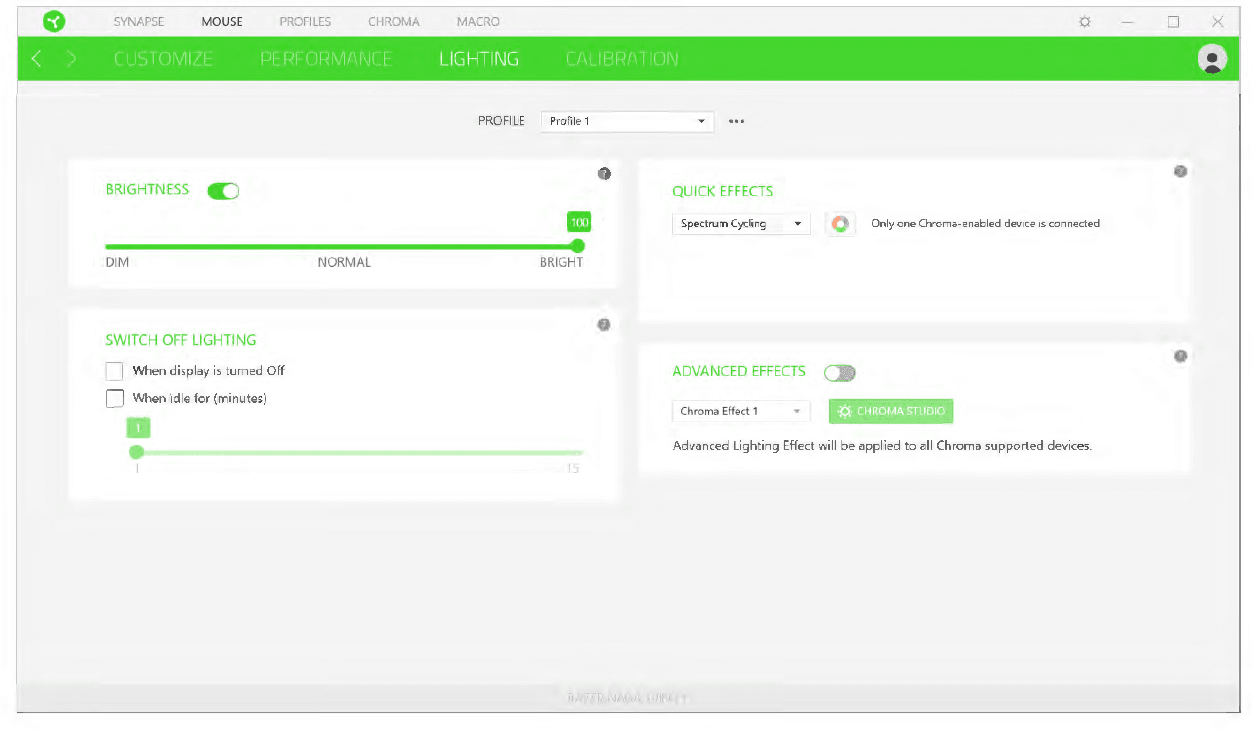Screen dimensions: 1252x730
Task: Go back with the left arrow
Action: 37,59
